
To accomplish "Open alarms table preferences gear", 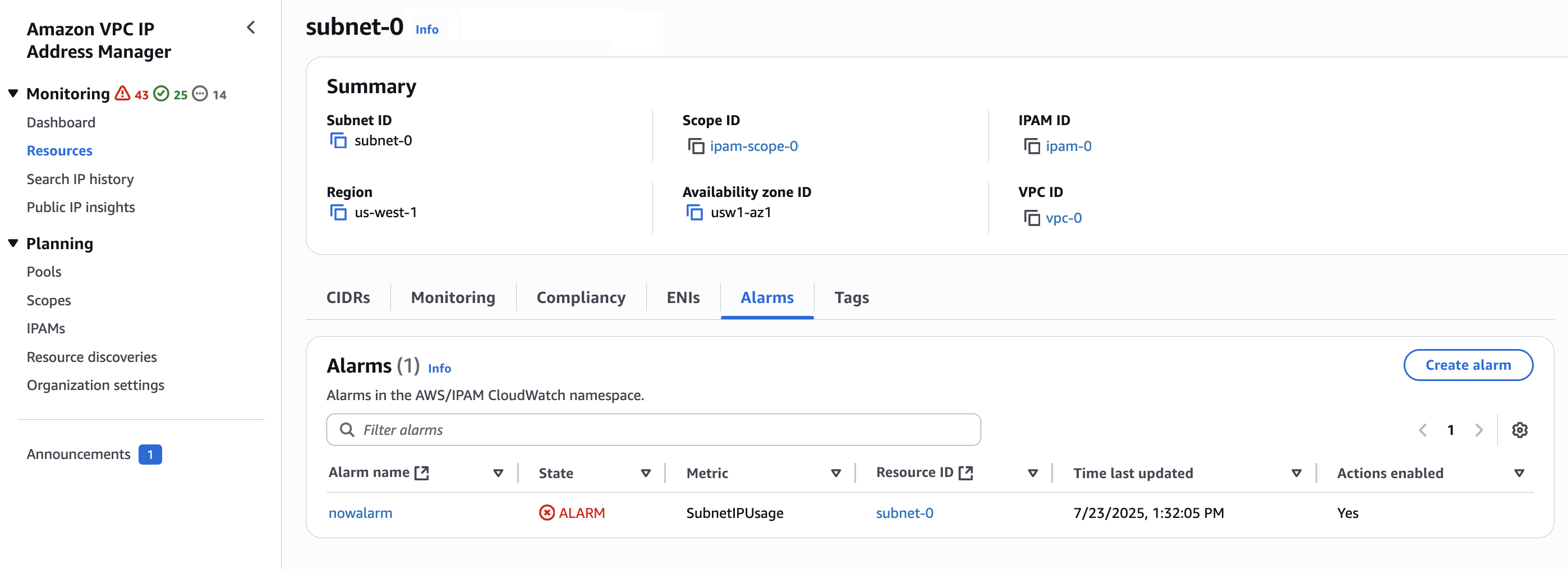I will point(1519,430).
